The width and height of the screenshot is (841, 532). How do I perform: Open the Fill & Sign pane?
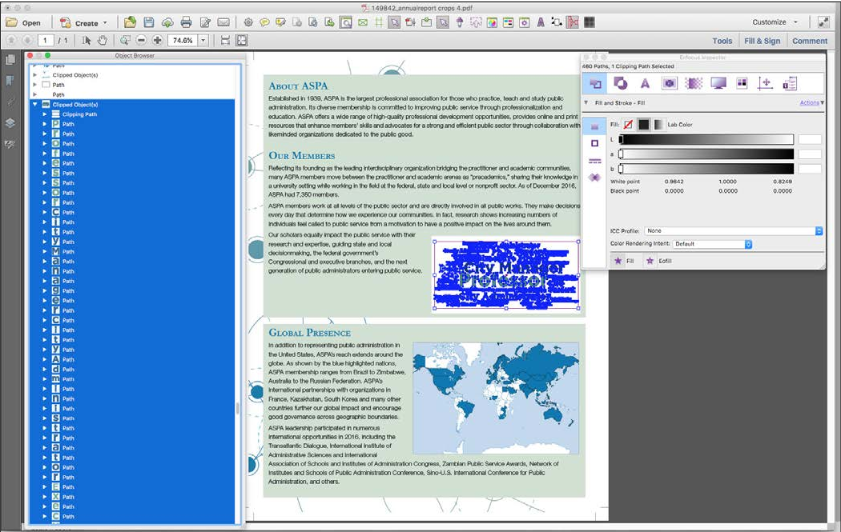click(x=762, y=41)
